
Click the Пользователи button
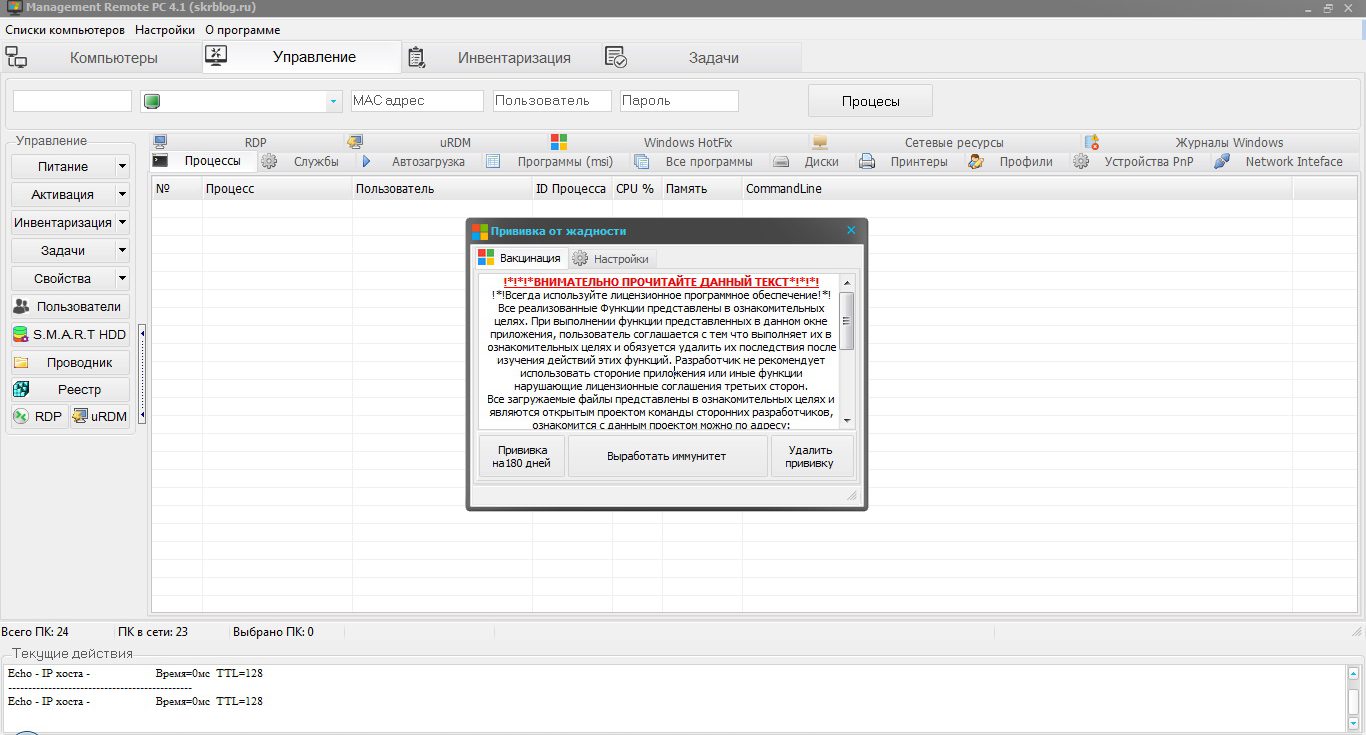point(70,307)
